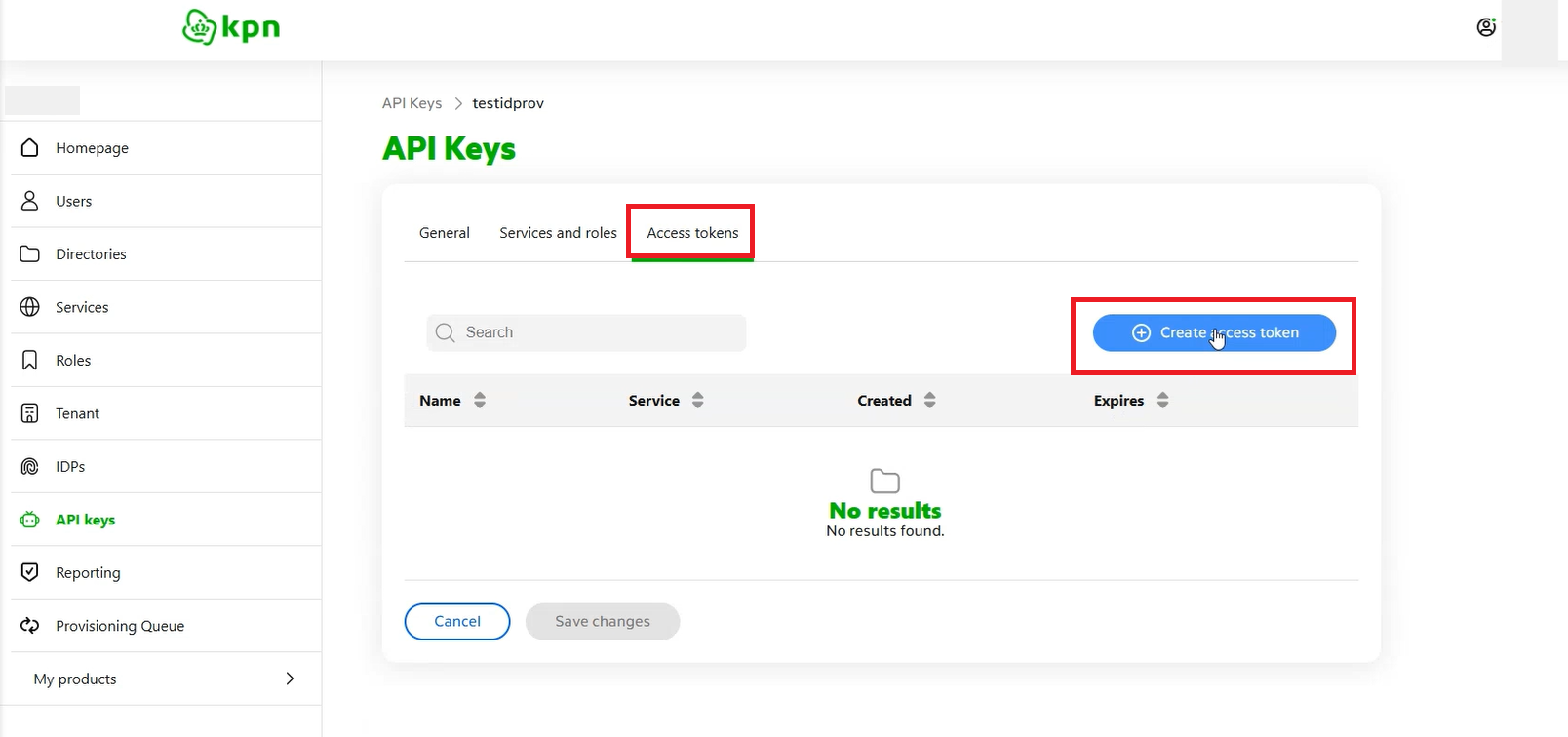Click the Homepage house icon
This screenshot has width=1568, height=737.
(x=30, y=147)
